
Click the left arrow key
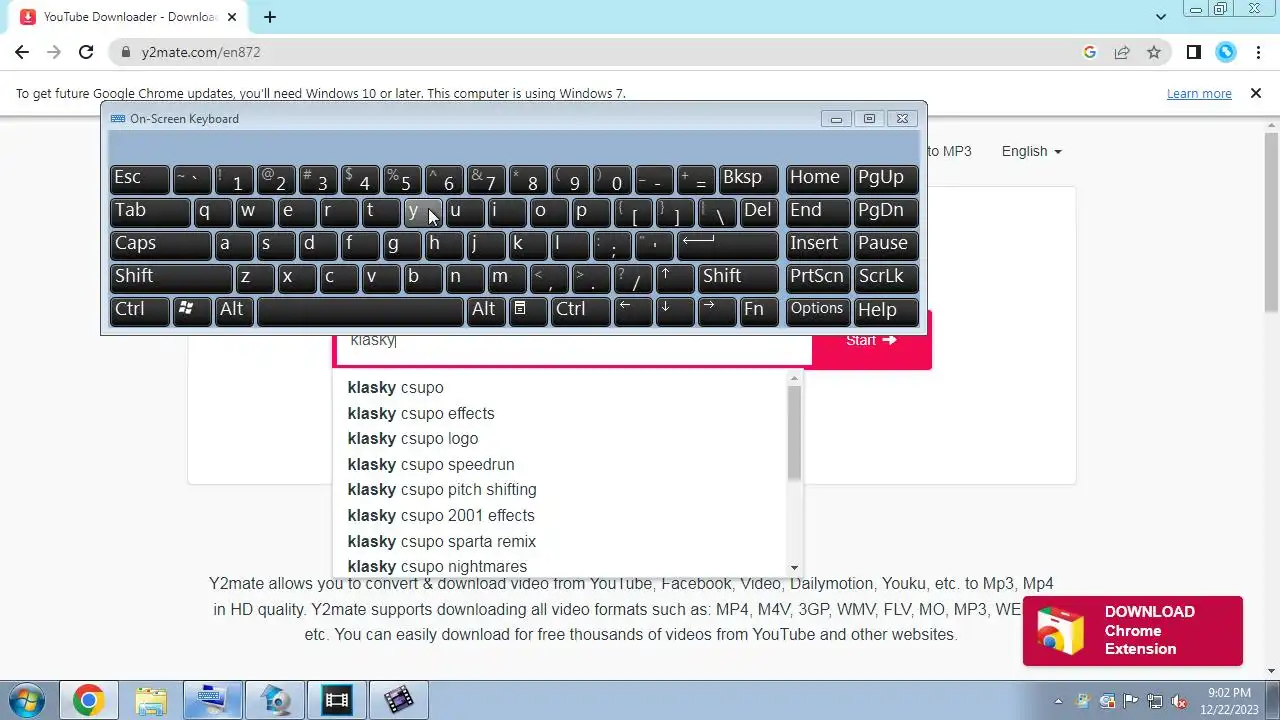(x=633, y=310)
